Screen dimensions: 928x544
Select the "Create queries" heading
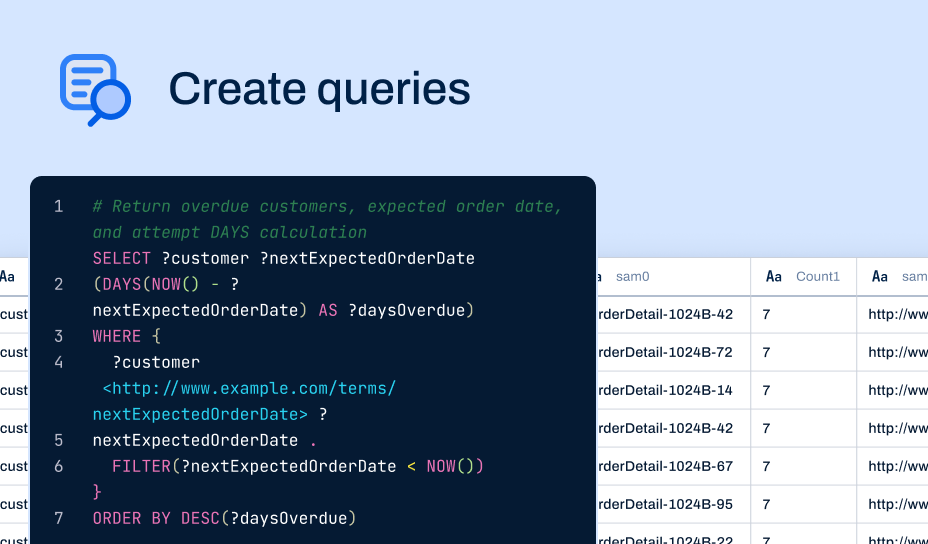pos(320,89)
